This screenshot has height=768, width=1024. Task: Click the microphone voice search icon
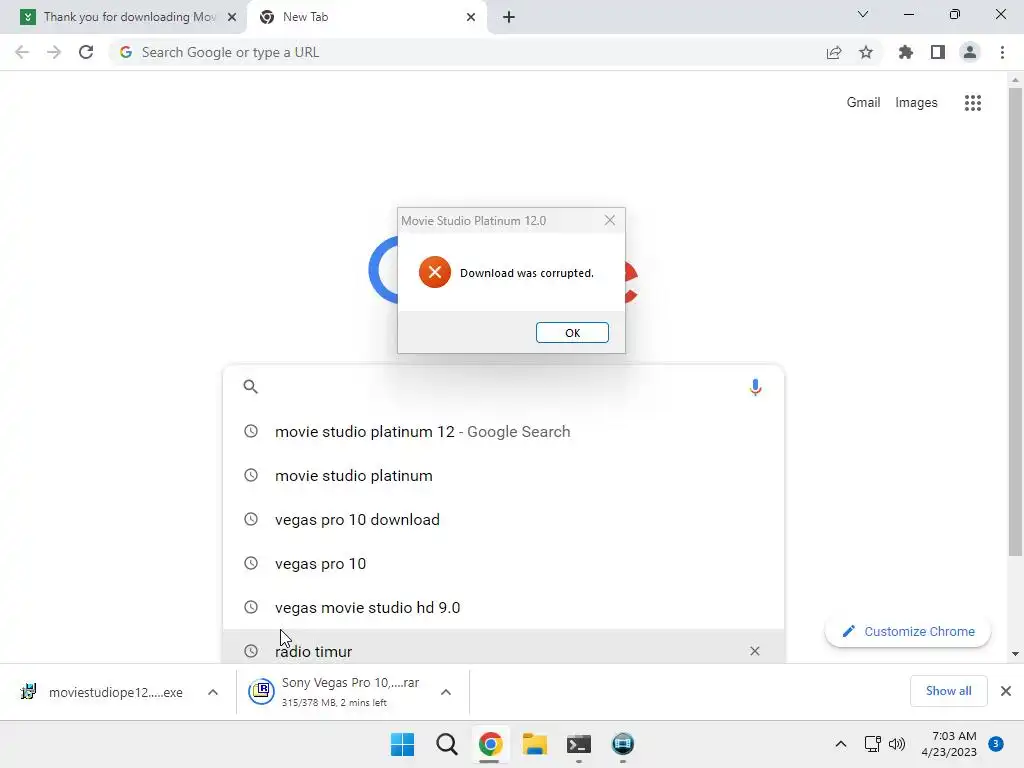(755, 387)
